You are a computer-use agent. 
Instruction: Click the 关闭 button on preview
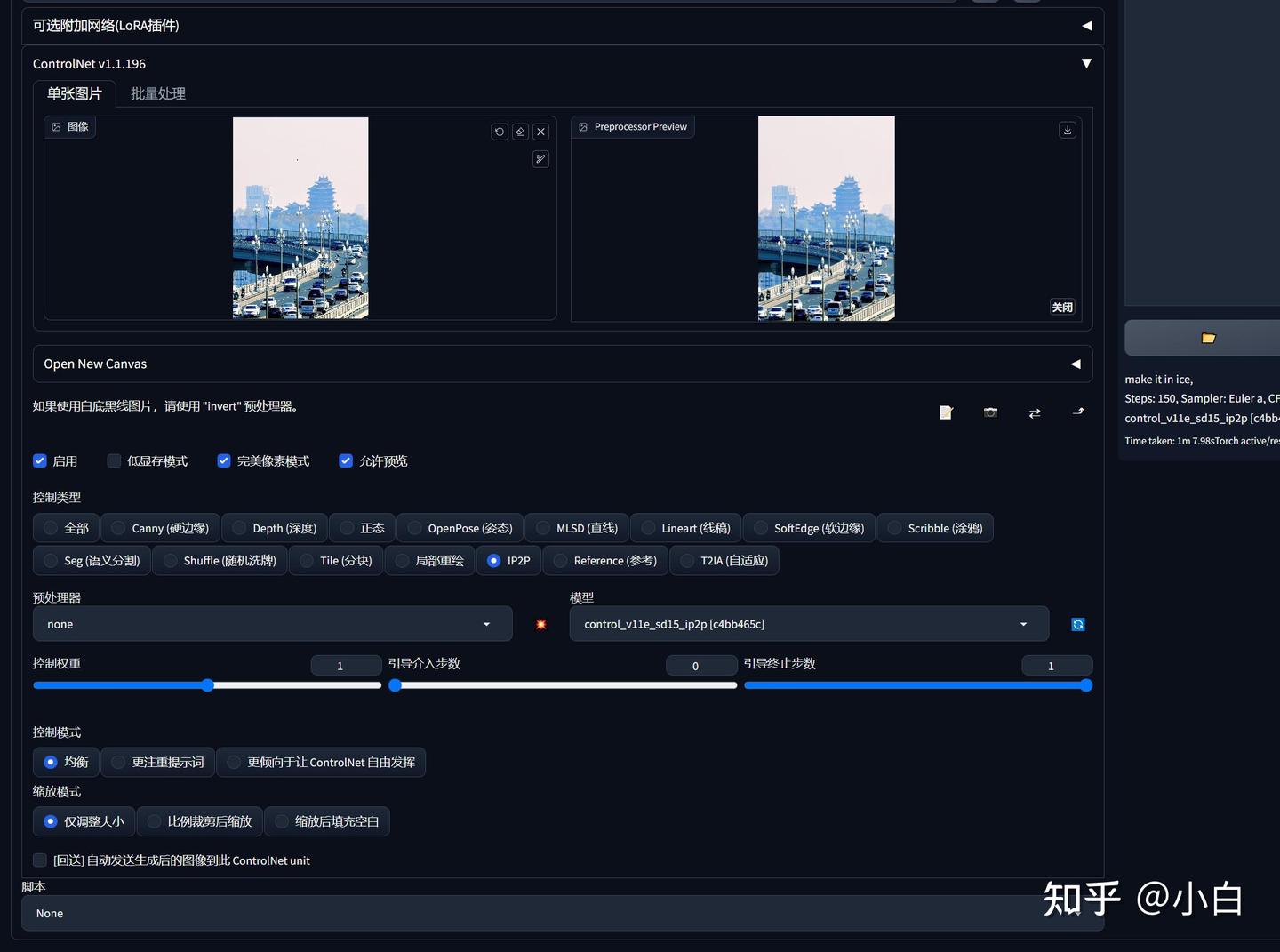(x=1061, y=307)
